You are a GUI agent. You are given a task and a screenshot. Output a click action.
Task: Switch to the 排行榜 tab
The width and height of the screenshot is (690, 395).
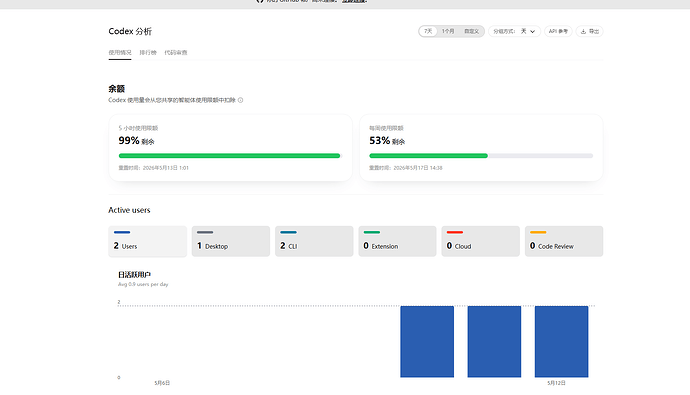pos(148,52)
